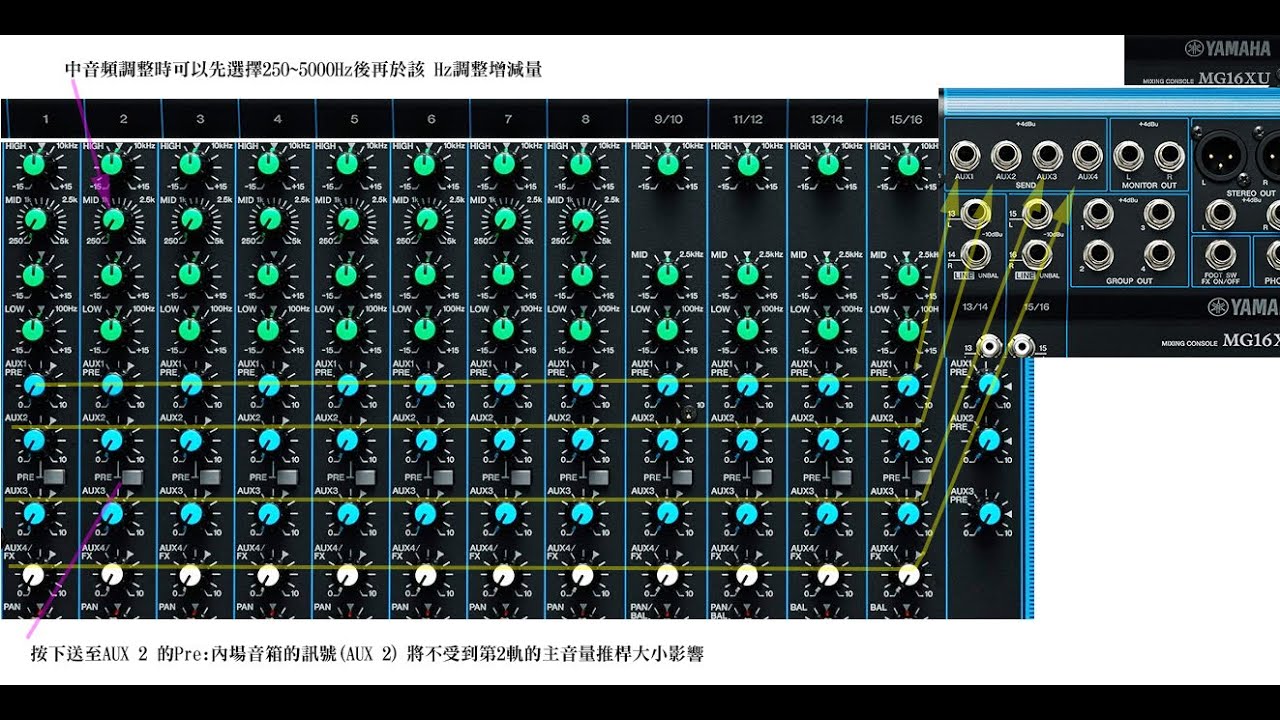Click the "15/16" channel header label

tap(907, 119)
